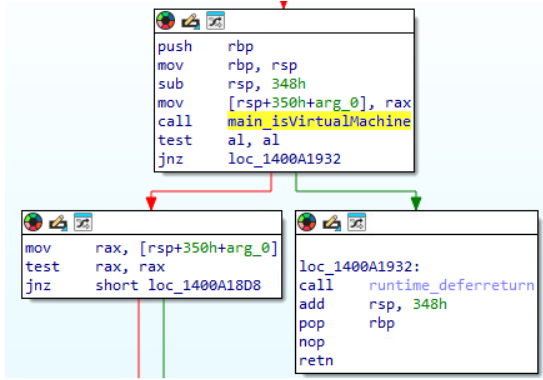Click 'jnz' mnemonic in arg_0 test block
The height and width of the screenshot is (380, 543).
pos(38,286)
